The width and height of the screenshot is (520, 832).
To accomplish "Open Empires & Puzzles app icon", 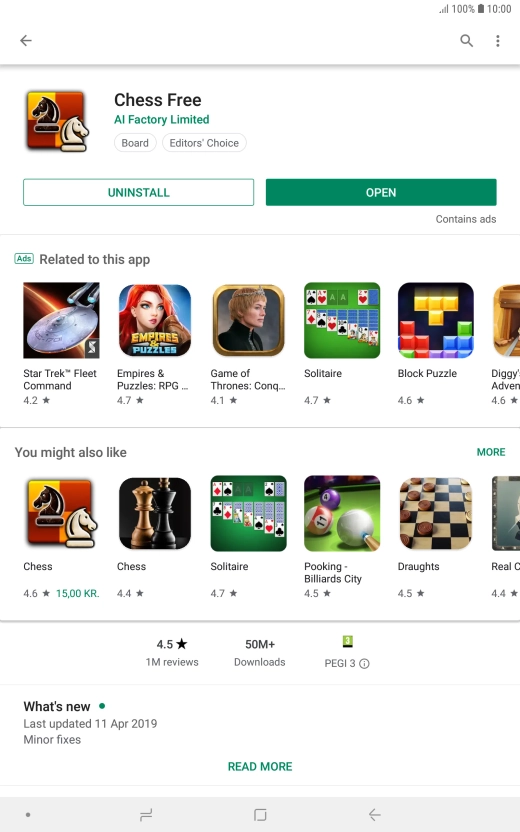I will [x=155, y=320].
